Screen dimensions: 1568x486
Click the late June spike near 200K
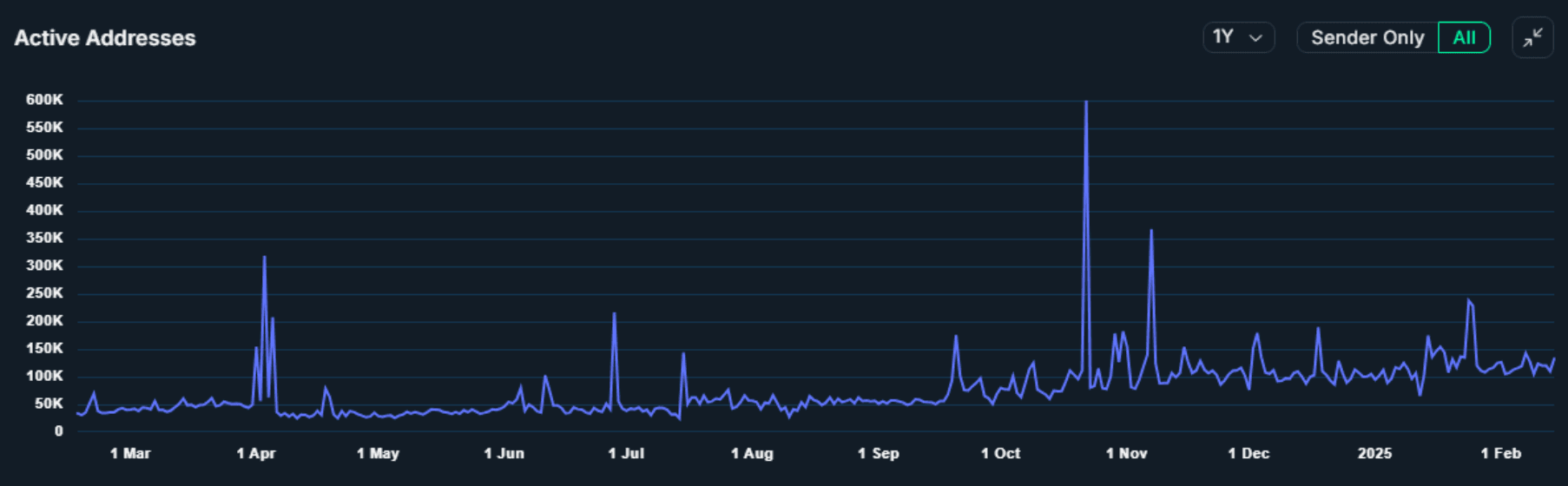click(x=614, y=314)
